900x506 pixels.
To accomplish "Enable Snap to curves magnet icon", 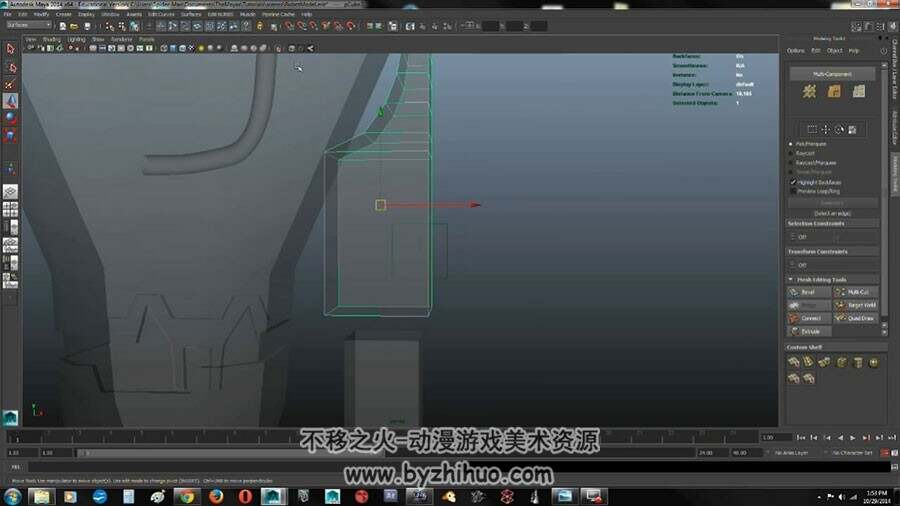I will [301, 26].
